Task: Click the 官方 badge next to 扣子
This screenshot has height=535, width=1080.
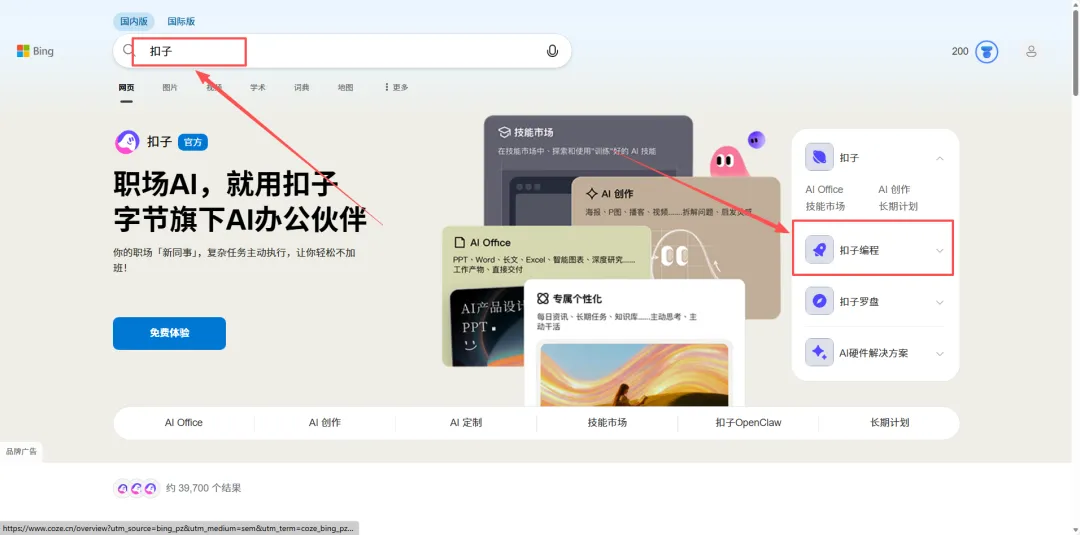Action: 193,143
